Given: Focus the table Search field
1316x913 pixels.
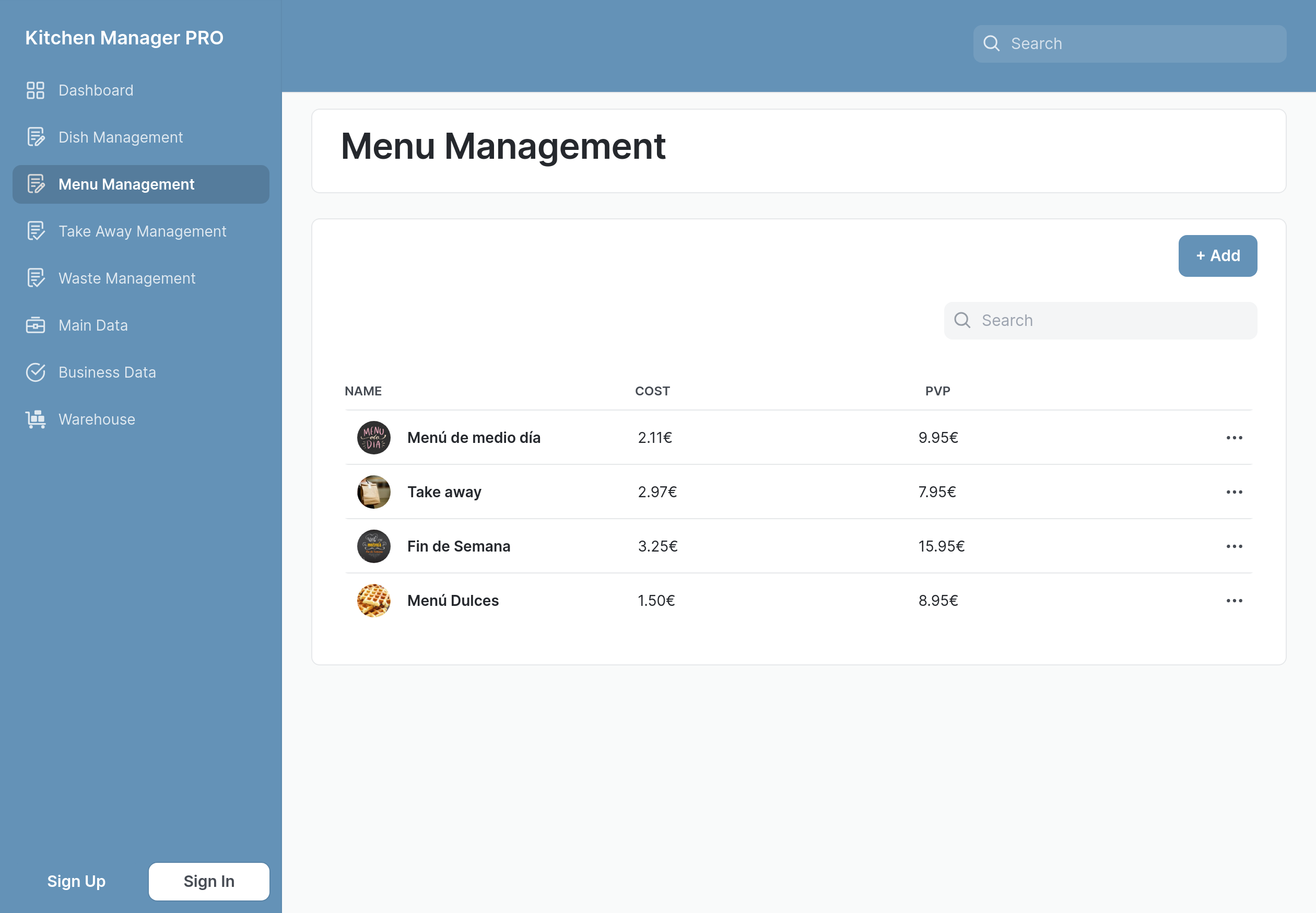Looking at the screenshot, I should (x=1110, y=320).
